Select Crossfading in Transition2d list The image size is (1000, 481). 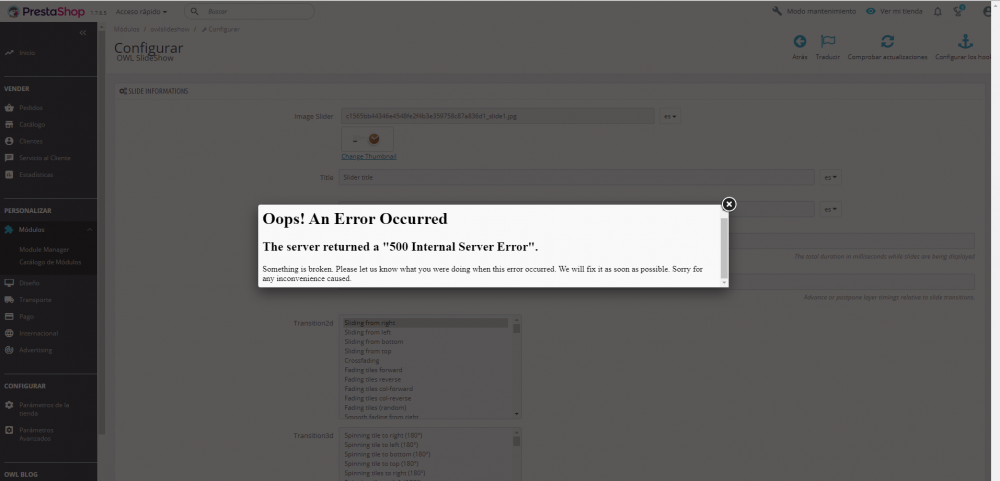click(425, 360)
